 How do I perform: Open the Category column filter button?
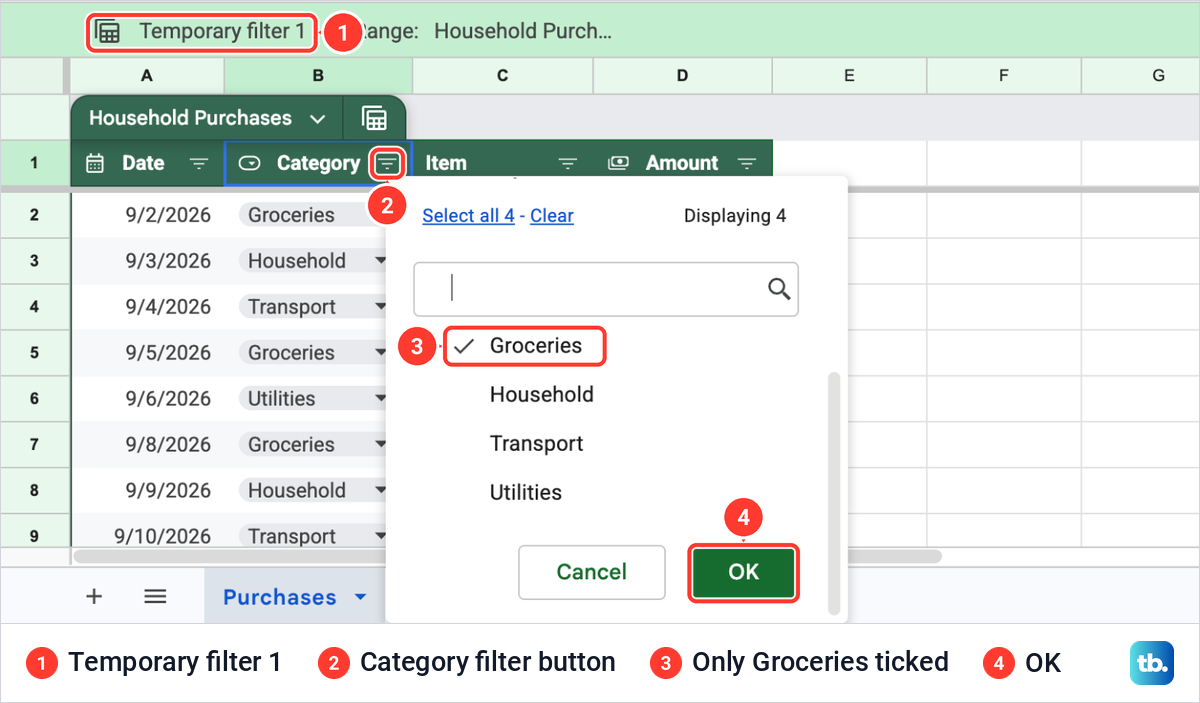pos(387,163)
